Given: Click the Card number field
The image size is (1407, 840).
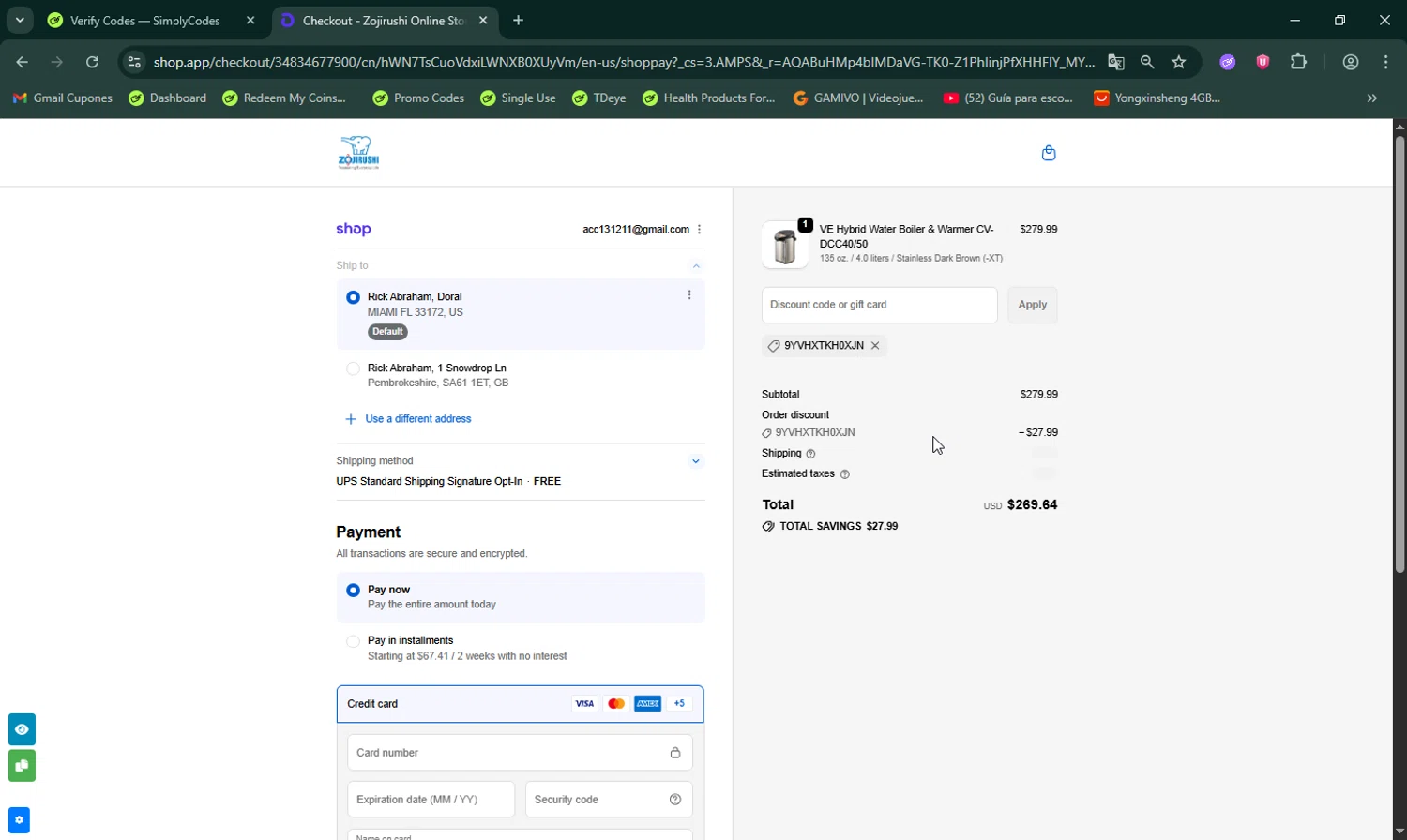Looking at the screenshot, I should (x=521, y=753).
